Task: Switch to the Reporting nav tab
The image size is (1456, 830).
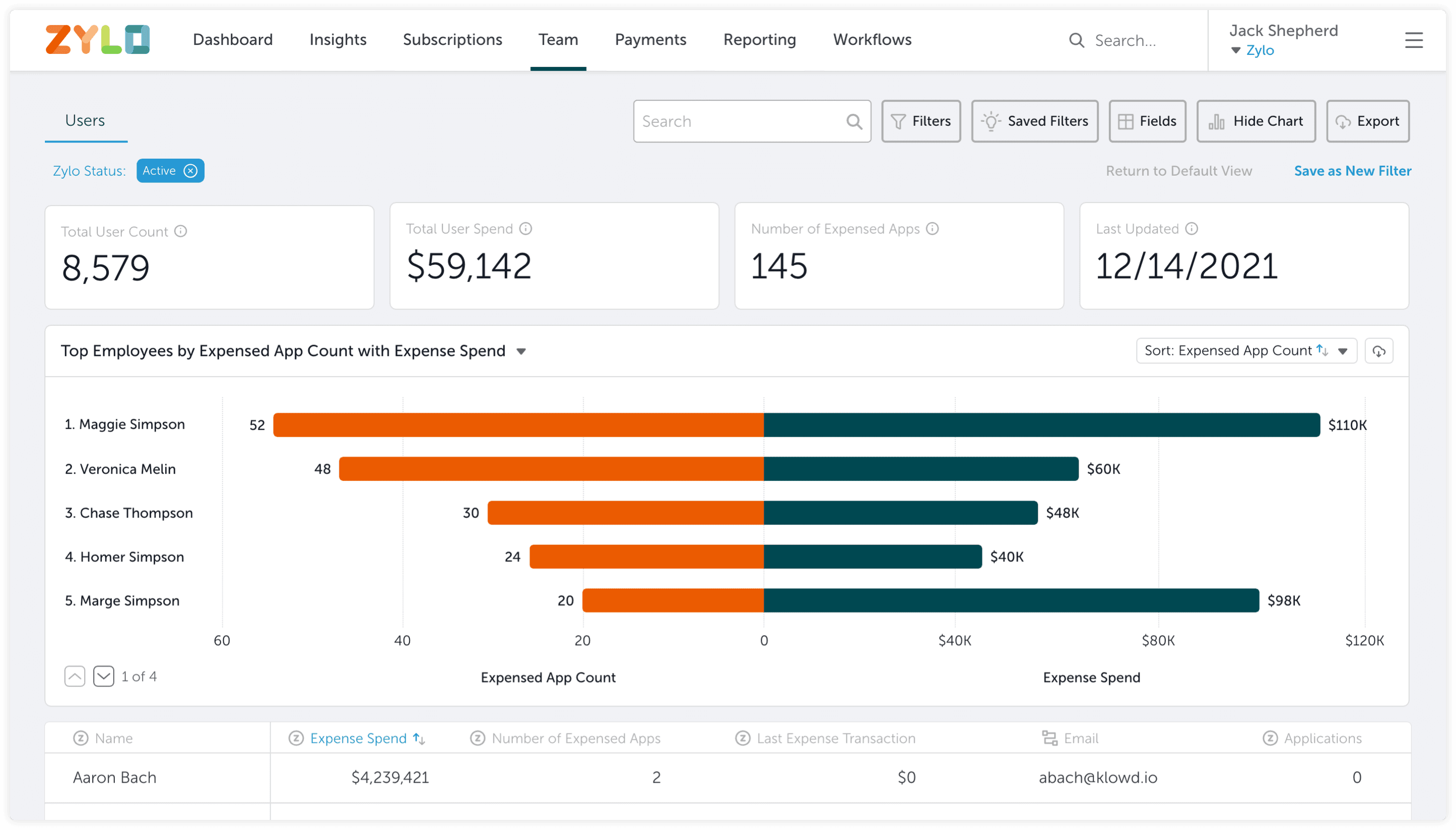Action: (759, 39)
